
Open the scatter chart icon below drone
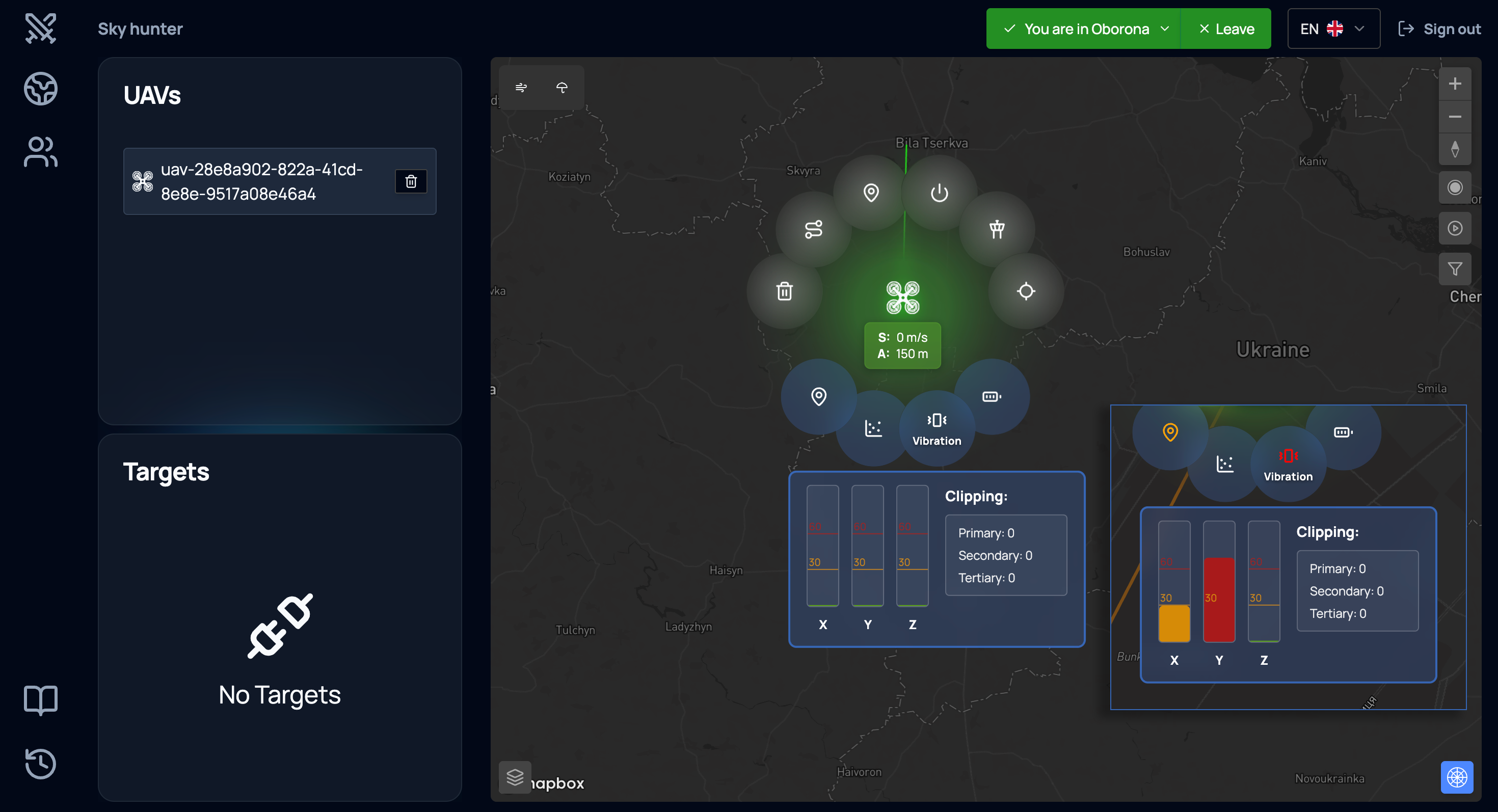tap(873, 428)
